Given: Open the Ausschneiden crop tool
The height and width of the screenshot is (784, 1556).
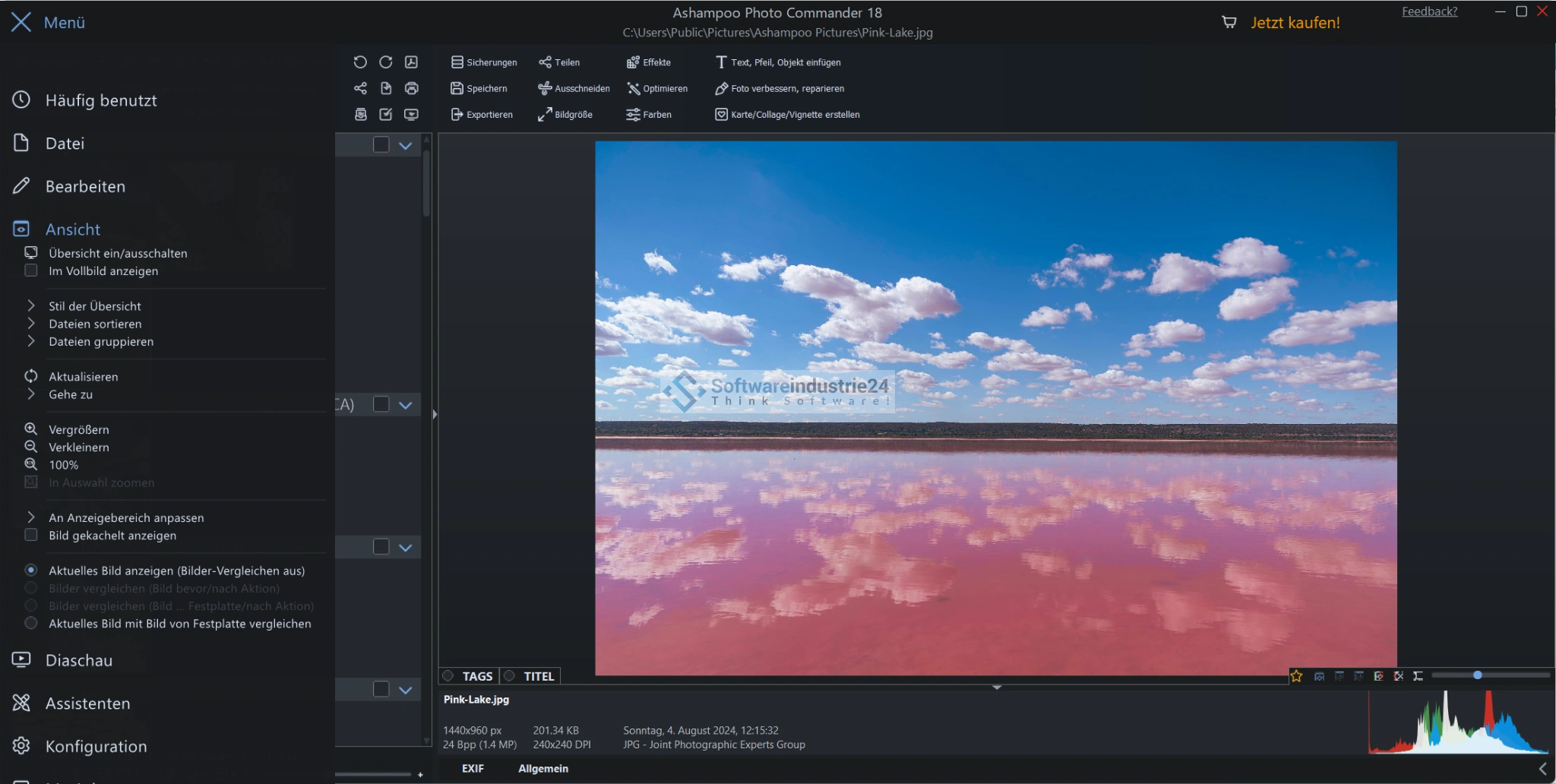Looking at the screenshot, I should pyautogui.click(x=574, y=89).
